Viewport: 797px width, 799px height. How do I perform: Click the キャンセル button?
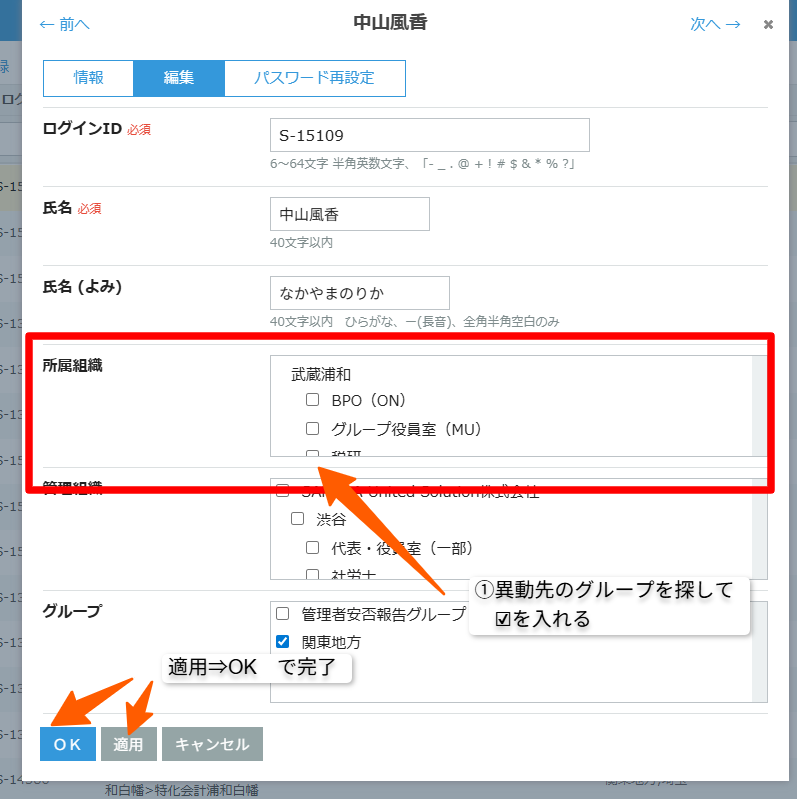click(212, 744)
